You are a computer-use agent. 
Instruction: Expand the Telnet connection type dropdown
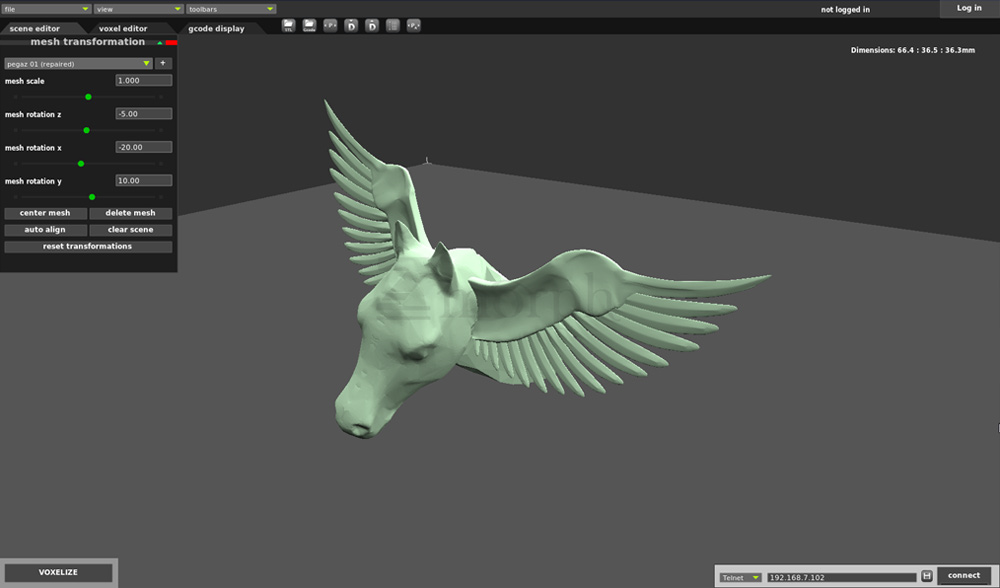coord(741,577)
